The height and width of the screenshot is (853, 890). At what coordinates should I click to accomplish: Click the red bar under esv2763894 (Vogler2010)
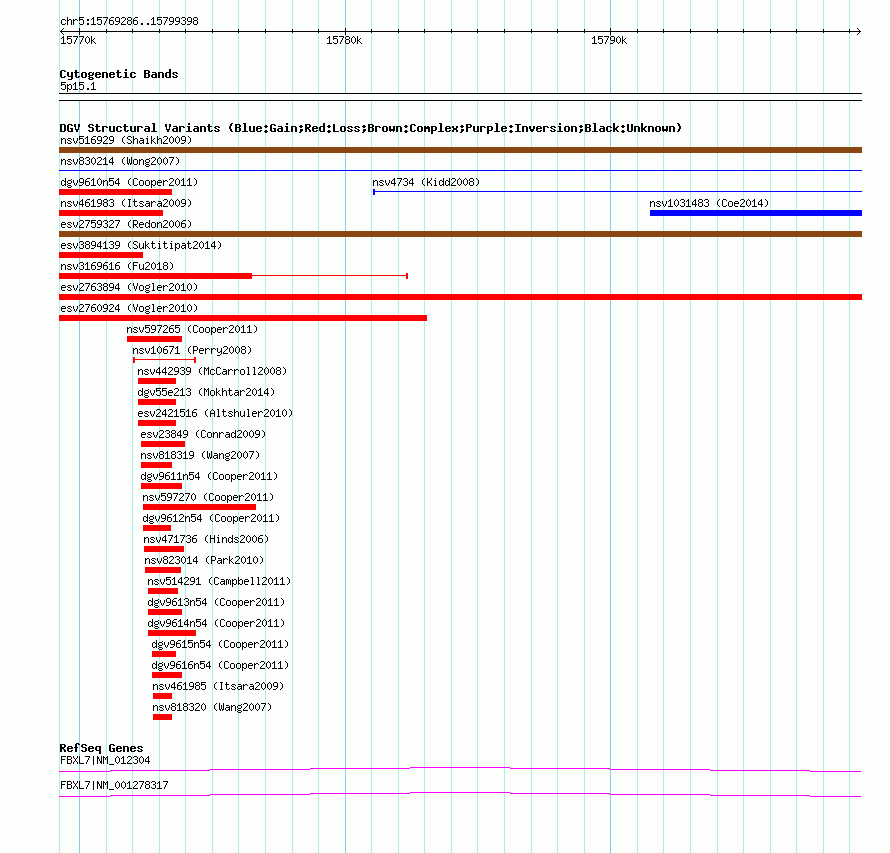[460, 297]
